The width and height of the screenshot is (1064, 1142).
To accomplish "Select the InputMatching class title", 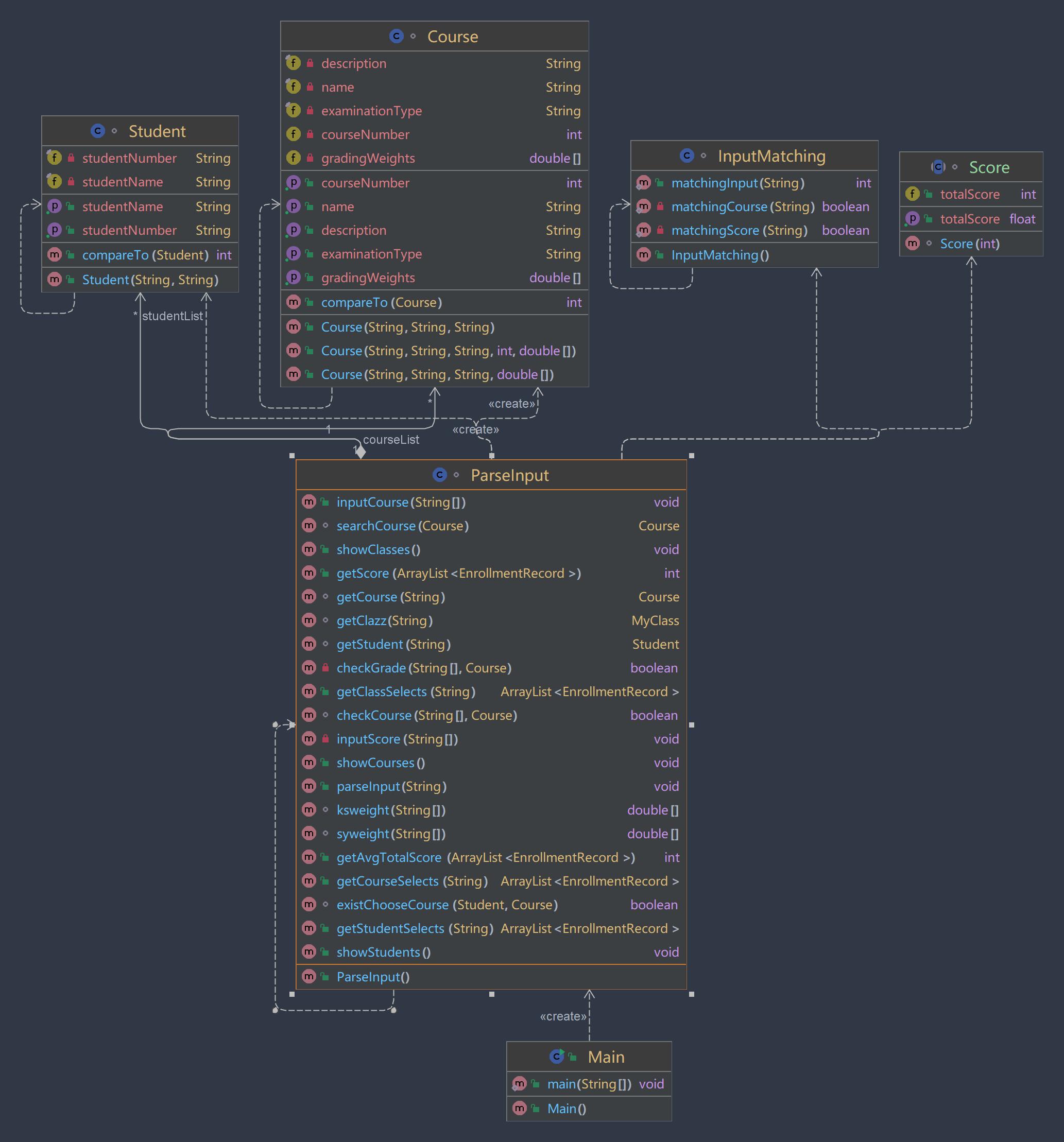I will coord(771,155).
